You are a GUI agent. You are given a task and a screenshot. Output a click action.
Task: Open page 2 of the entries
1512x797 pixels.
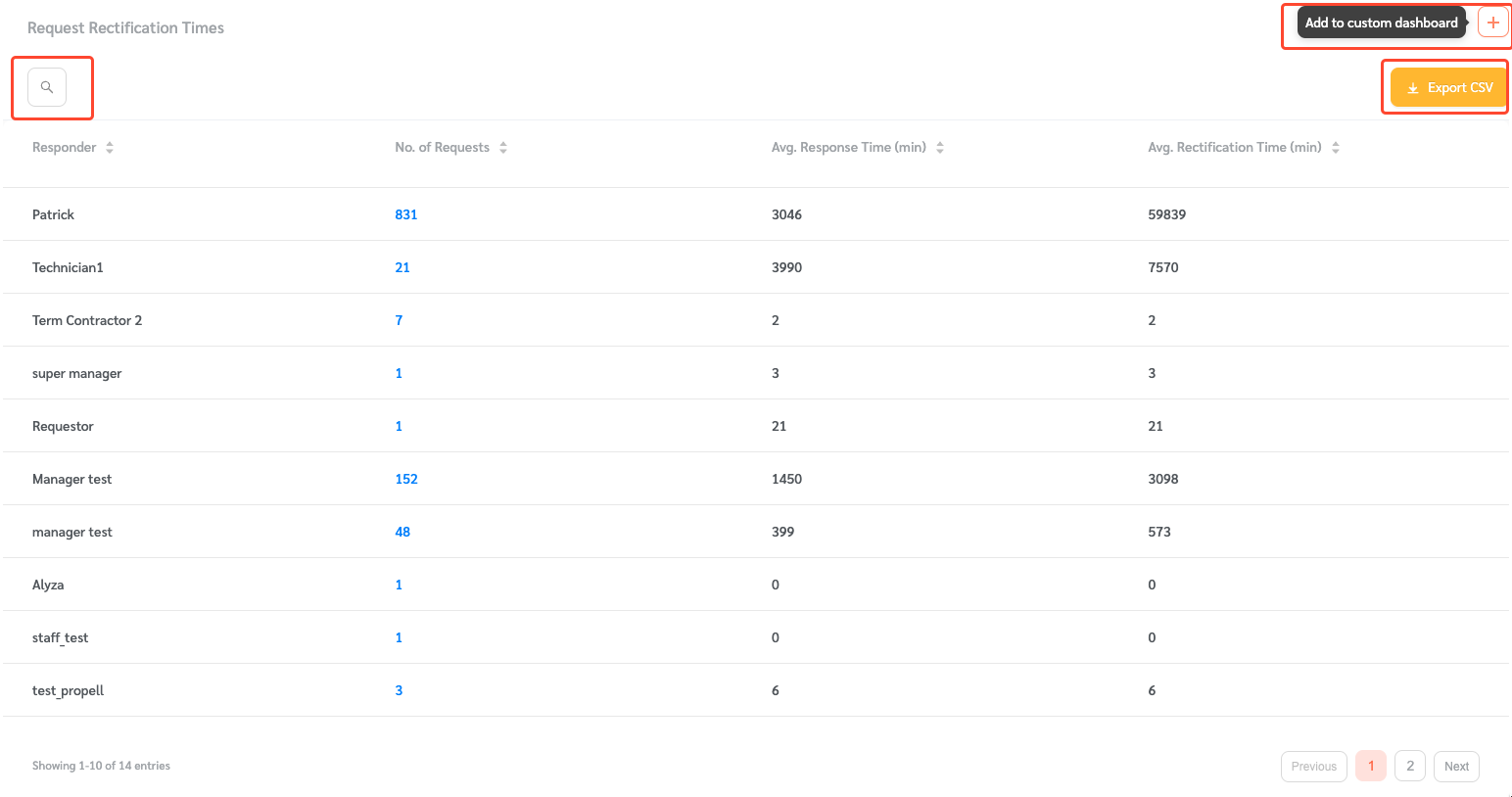pyautogui.click(x=1410, y=766)
